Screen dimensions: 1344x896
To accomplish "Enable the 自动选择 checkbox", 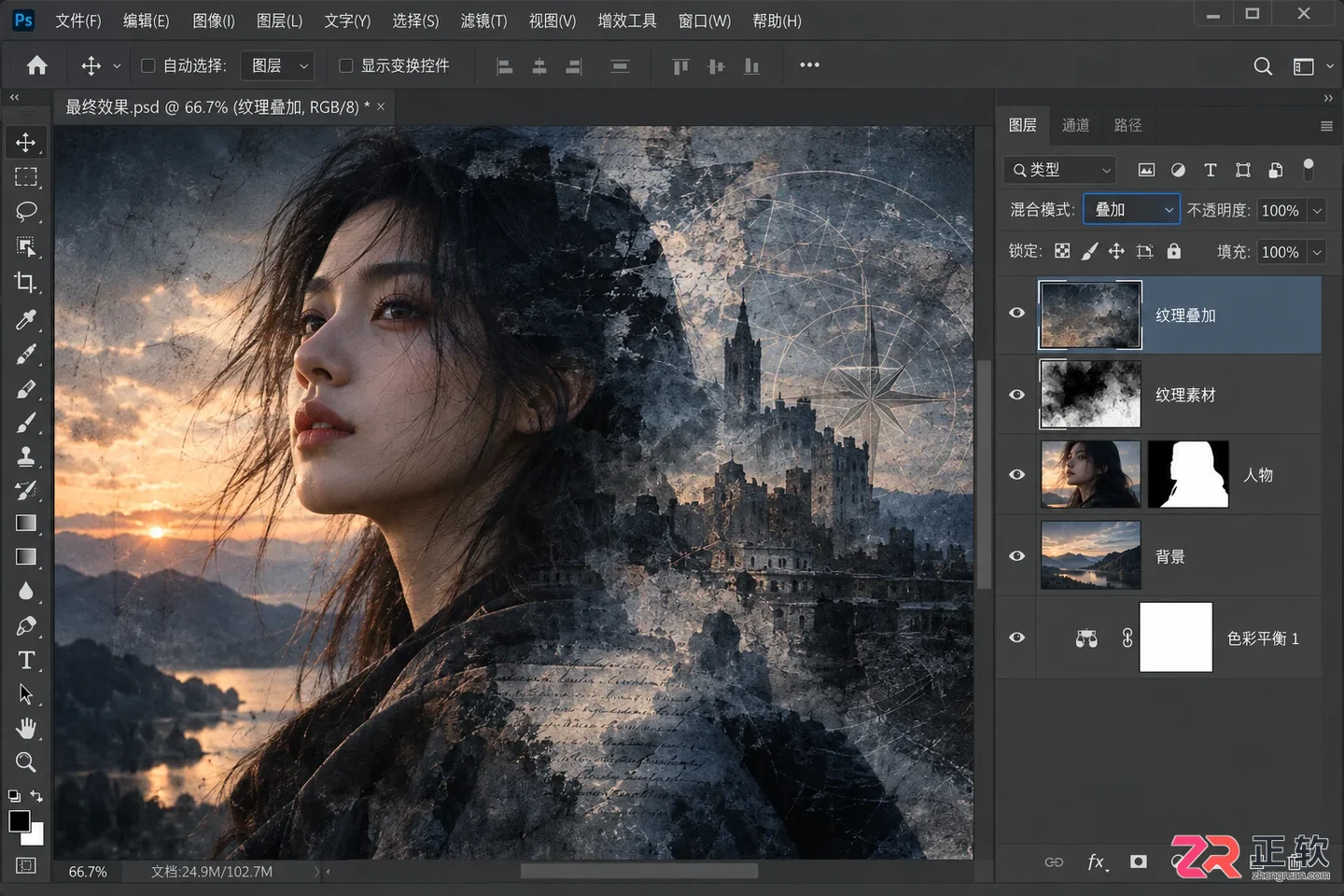I will [147, 65].
